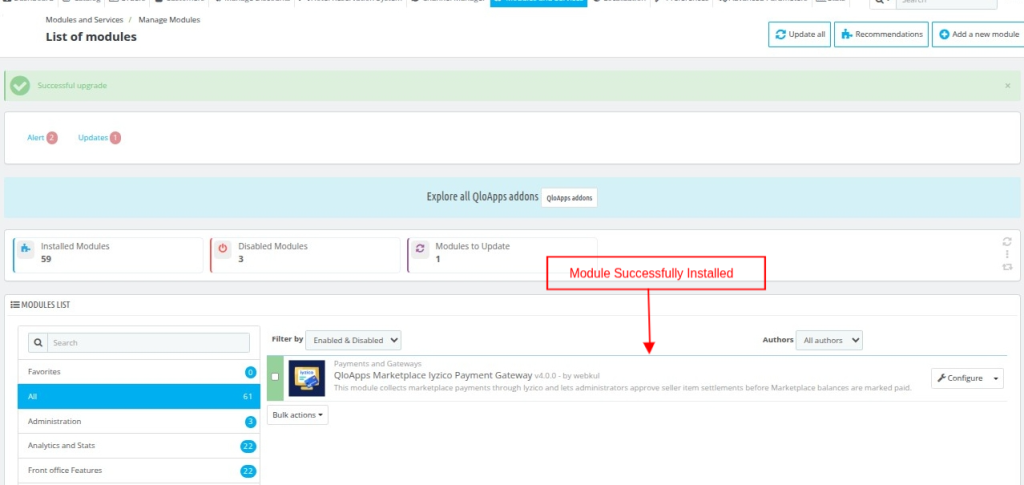The height and width of the screenshot is (485, 1024).
Task: Click the Iyzico module description text
Action: pos(622,388)
